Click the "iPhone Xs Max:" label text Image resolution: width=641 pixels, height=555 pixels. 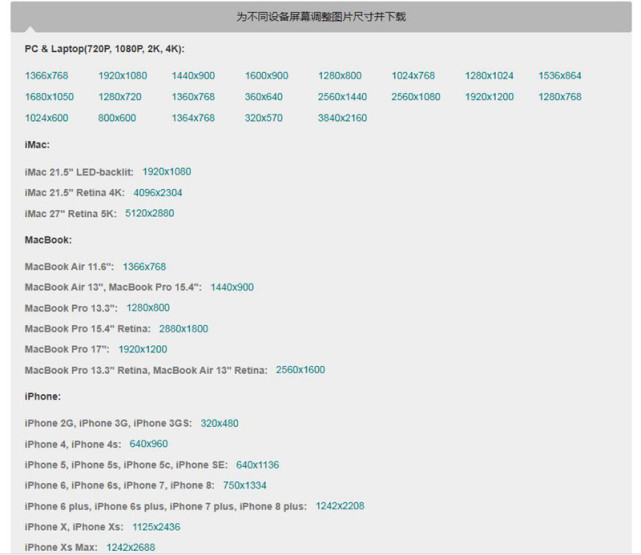[x=61, y=548]
